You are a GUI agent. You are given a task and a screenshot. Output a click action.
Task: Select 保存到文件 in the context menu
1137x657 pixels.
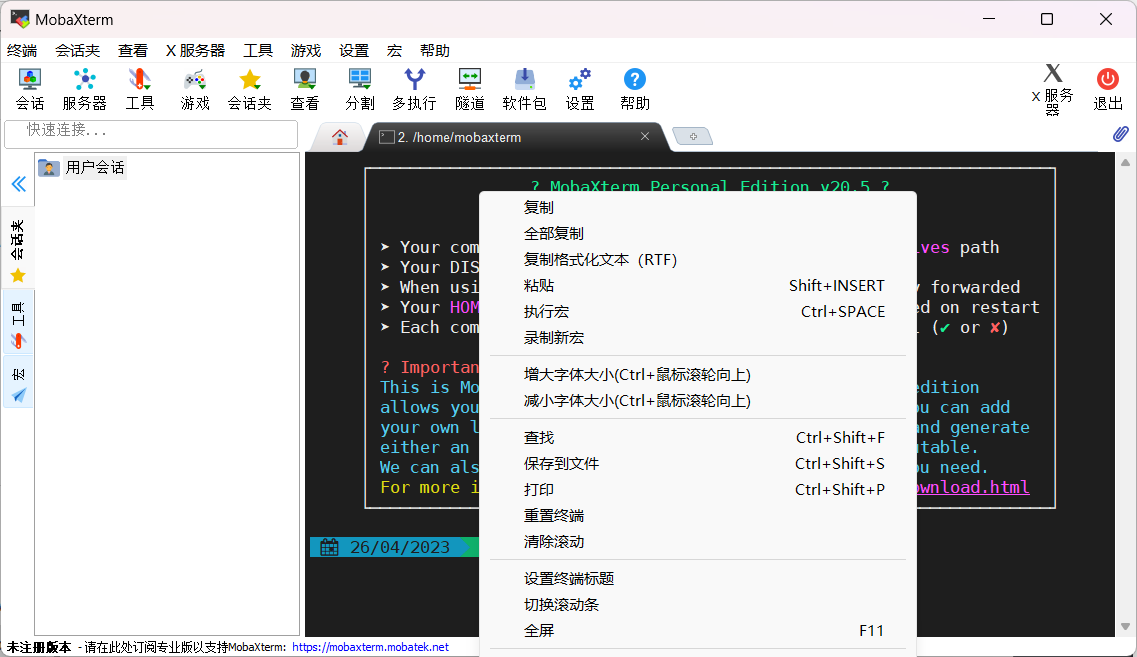tap(698, 464)
